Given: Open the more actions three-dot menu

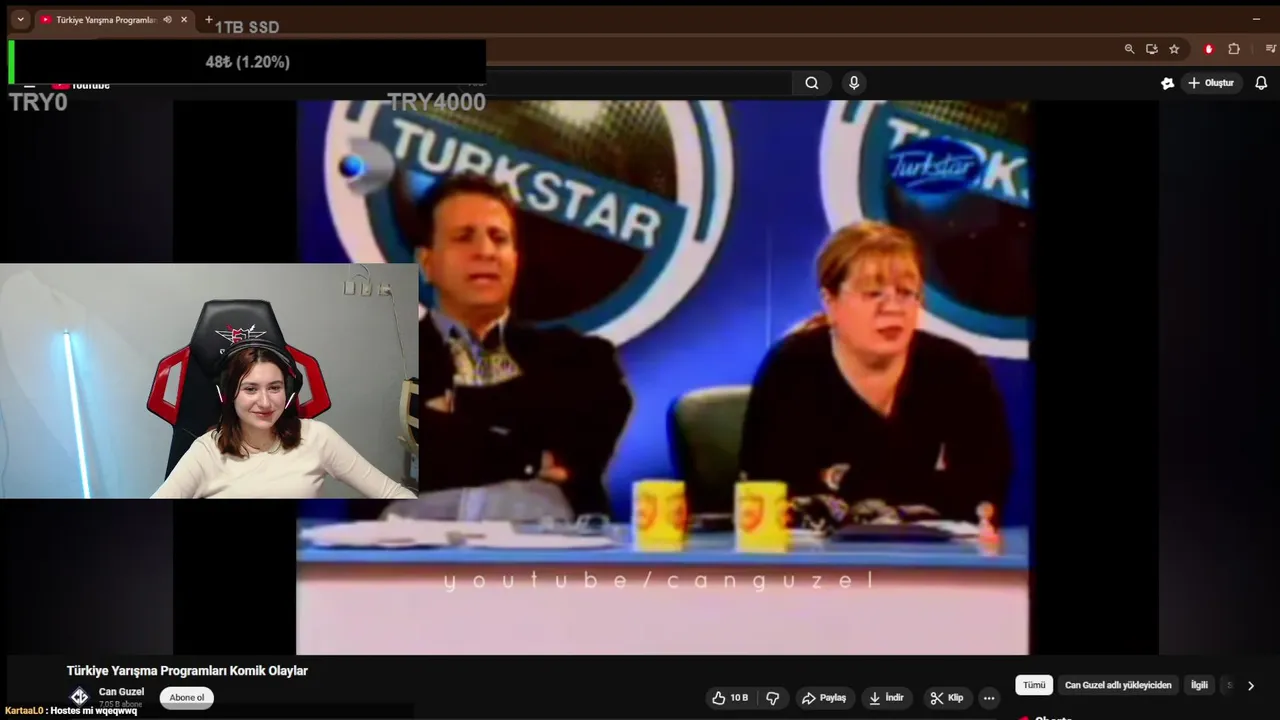Looking at the screenshot, I should [x=989, y=698].
